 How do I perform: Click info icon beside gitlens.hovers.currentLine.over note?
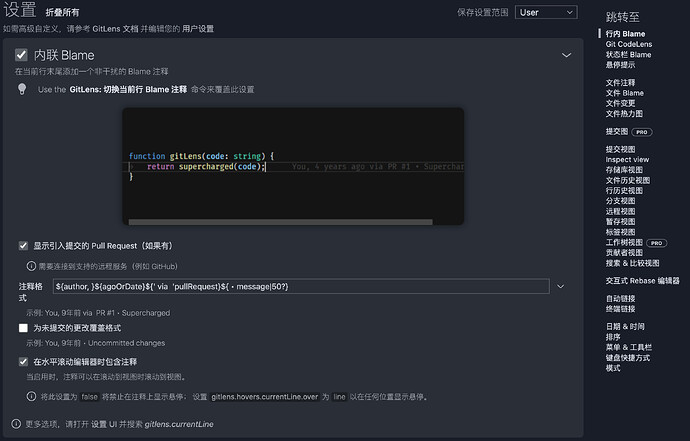pyautogui.click(x=31, y=397)
